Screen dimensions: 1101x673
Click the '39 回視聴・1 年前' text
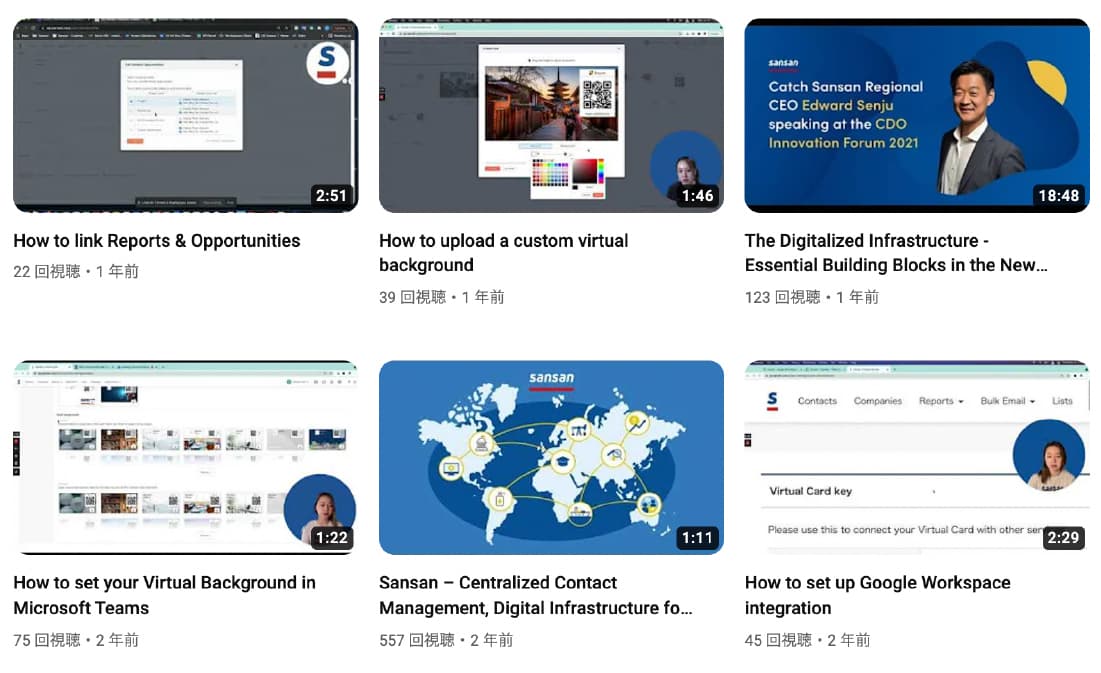pyautogui.click(x=442, y=297)
